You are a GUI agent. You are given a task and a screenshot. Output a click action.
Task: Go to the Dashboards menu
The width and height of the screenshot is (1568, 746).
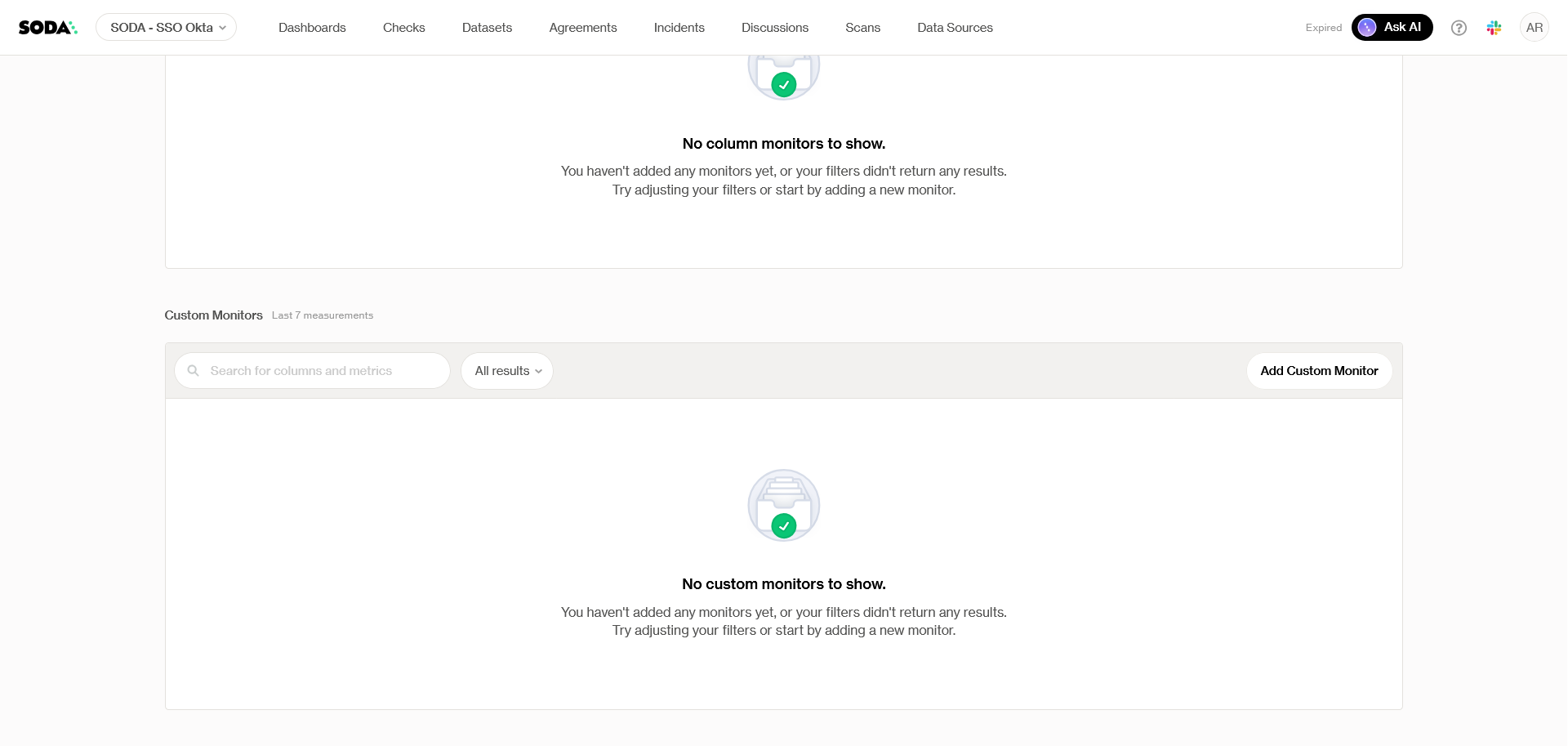coord(312,28)
